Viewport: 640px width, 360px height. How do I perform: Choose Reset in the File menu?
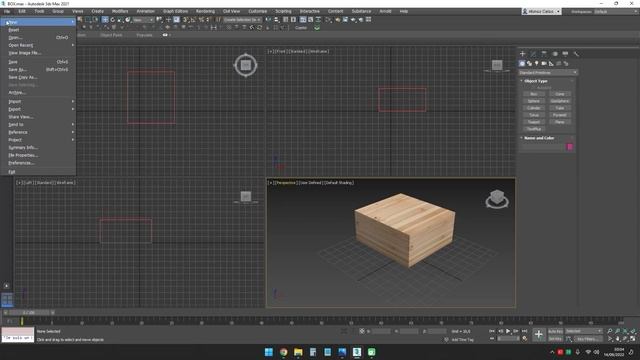coord(38,30)
